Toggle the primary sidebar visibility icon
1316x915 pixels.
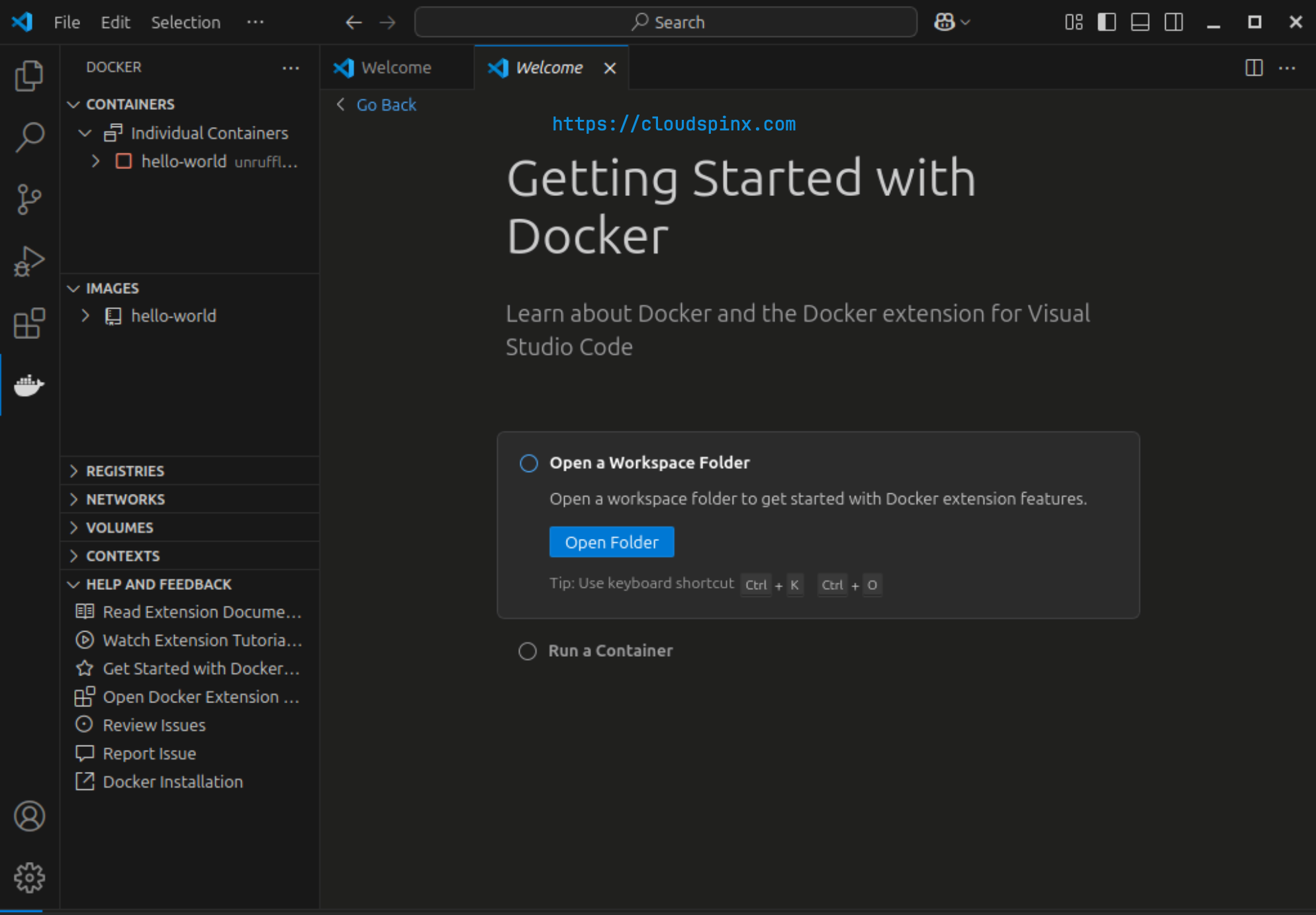pyautogui.click(x=1106, y=22)
